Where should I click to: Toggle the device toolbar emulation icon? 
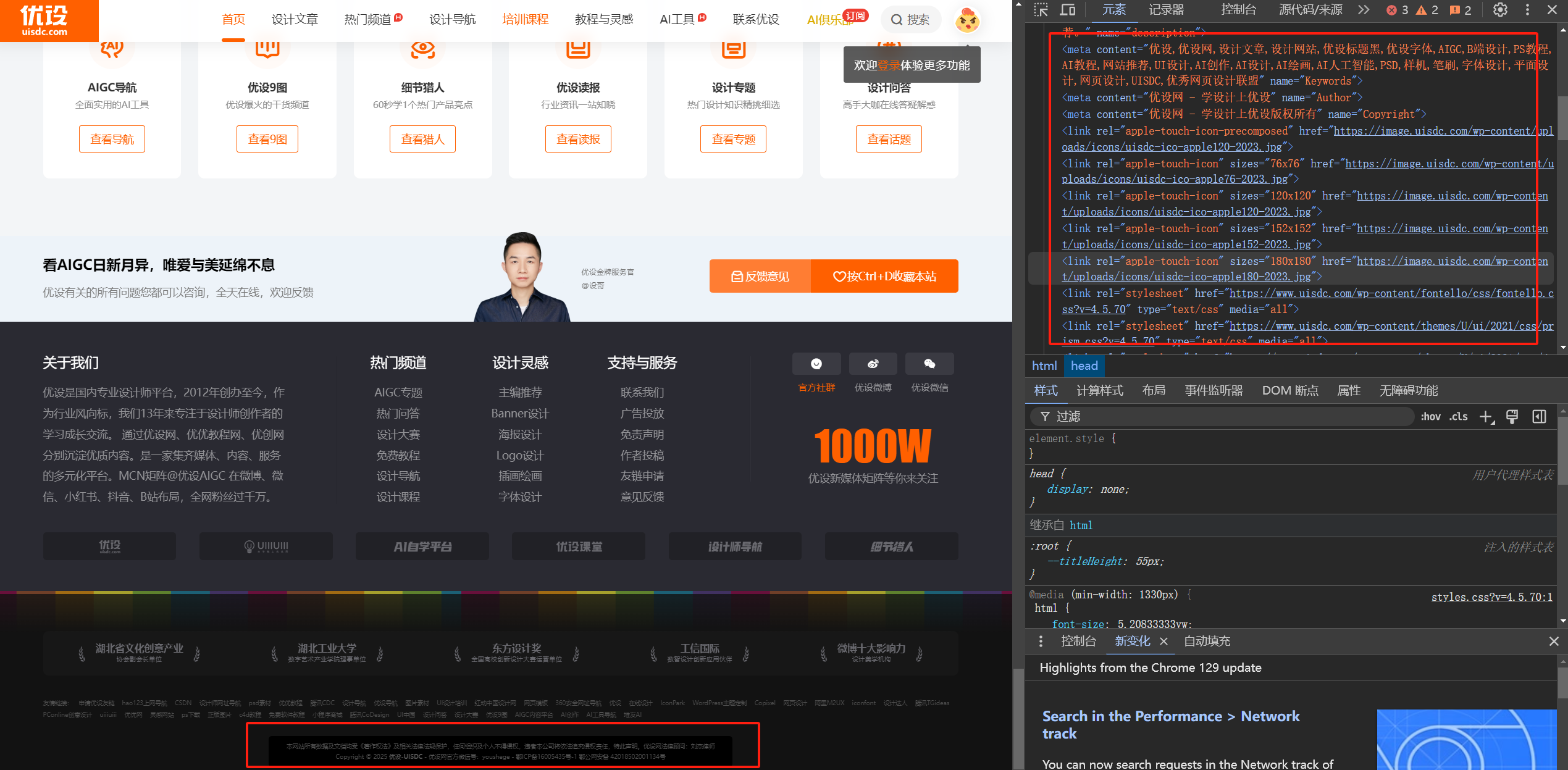[x=1067, y=10]
